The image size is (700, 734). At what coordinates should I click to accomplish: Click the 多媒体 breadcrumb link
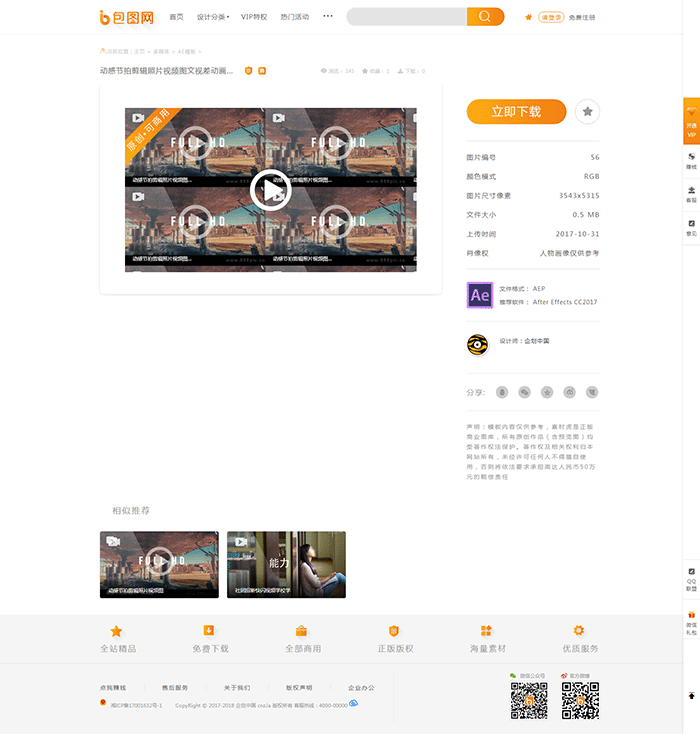pos(161,51)
